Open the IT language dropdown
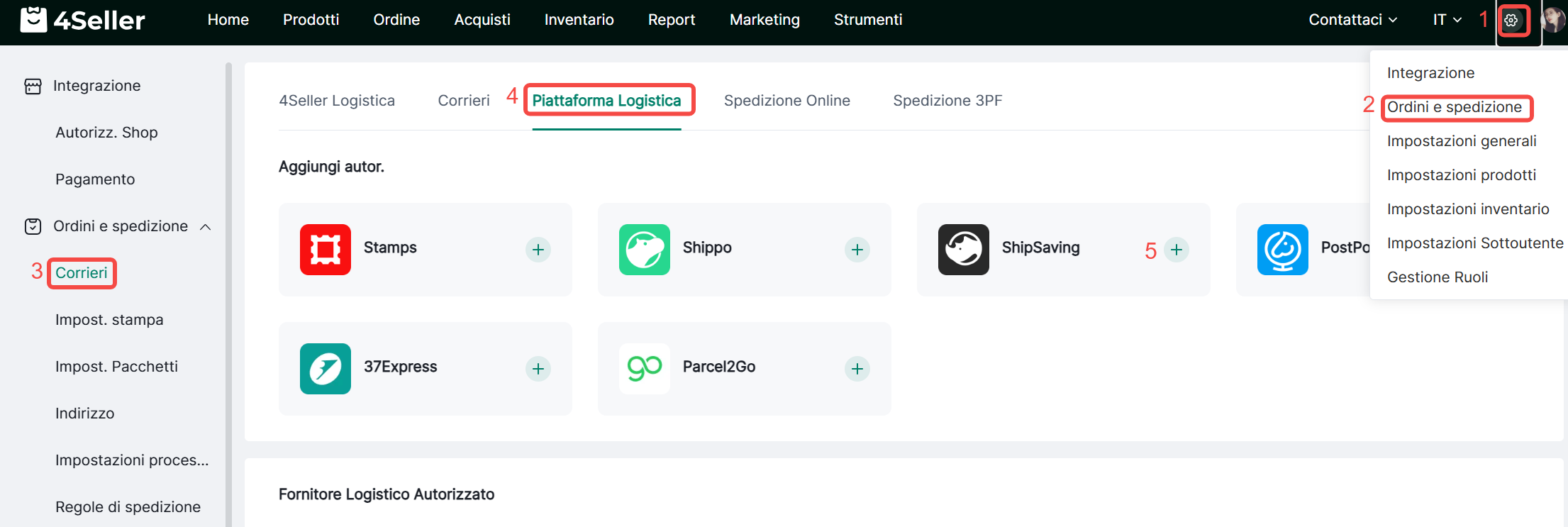The height and width of the screenshot is (527, 1568). pos(1447,20)
